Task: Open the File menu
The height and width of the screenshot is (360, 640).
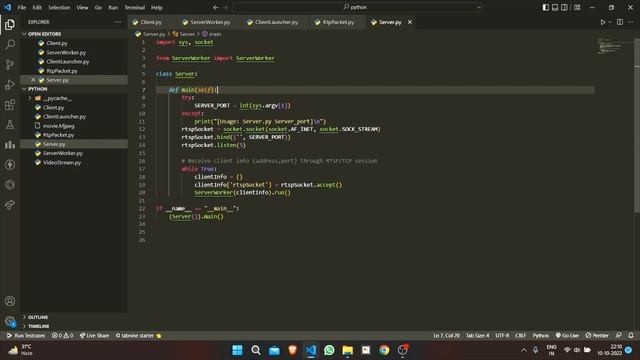Action: point(22,7)
